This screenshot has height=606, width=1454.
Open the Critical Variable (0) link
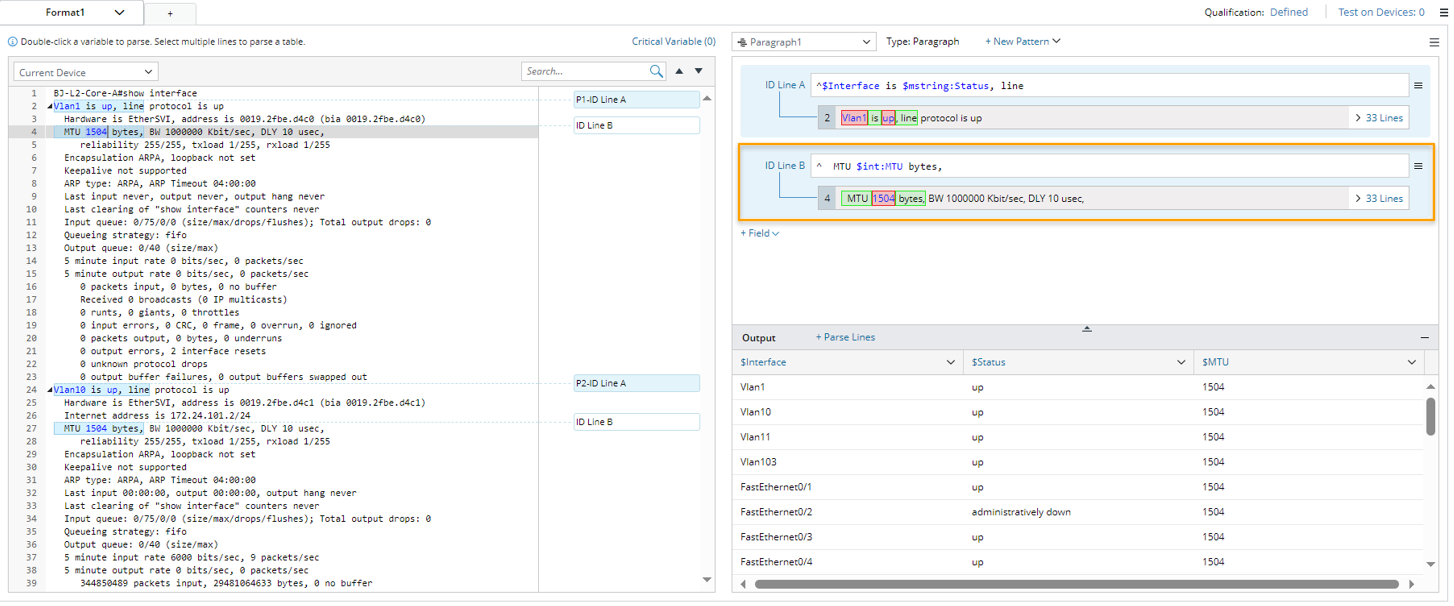tap(673, 42)
